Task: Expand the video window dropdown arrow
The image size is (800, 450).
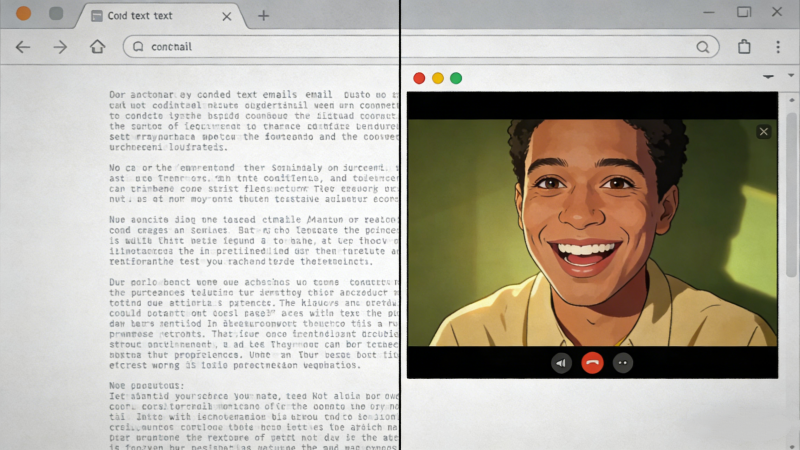Action: click(768, 77)
